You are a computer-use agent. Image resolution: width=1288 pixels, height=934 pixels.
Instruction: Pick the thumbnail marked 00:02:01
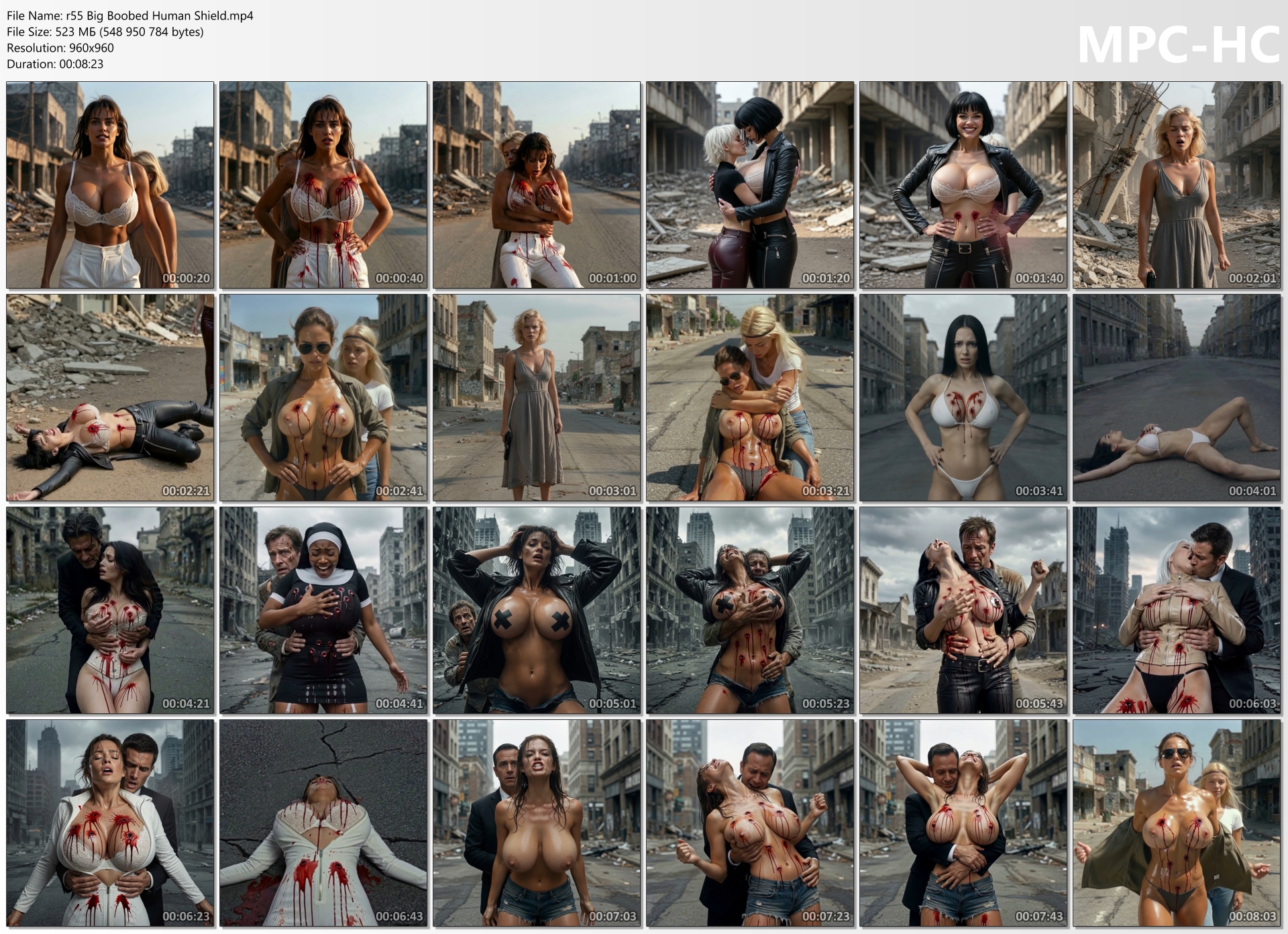pyautogui.click(x=1177, y=185)
